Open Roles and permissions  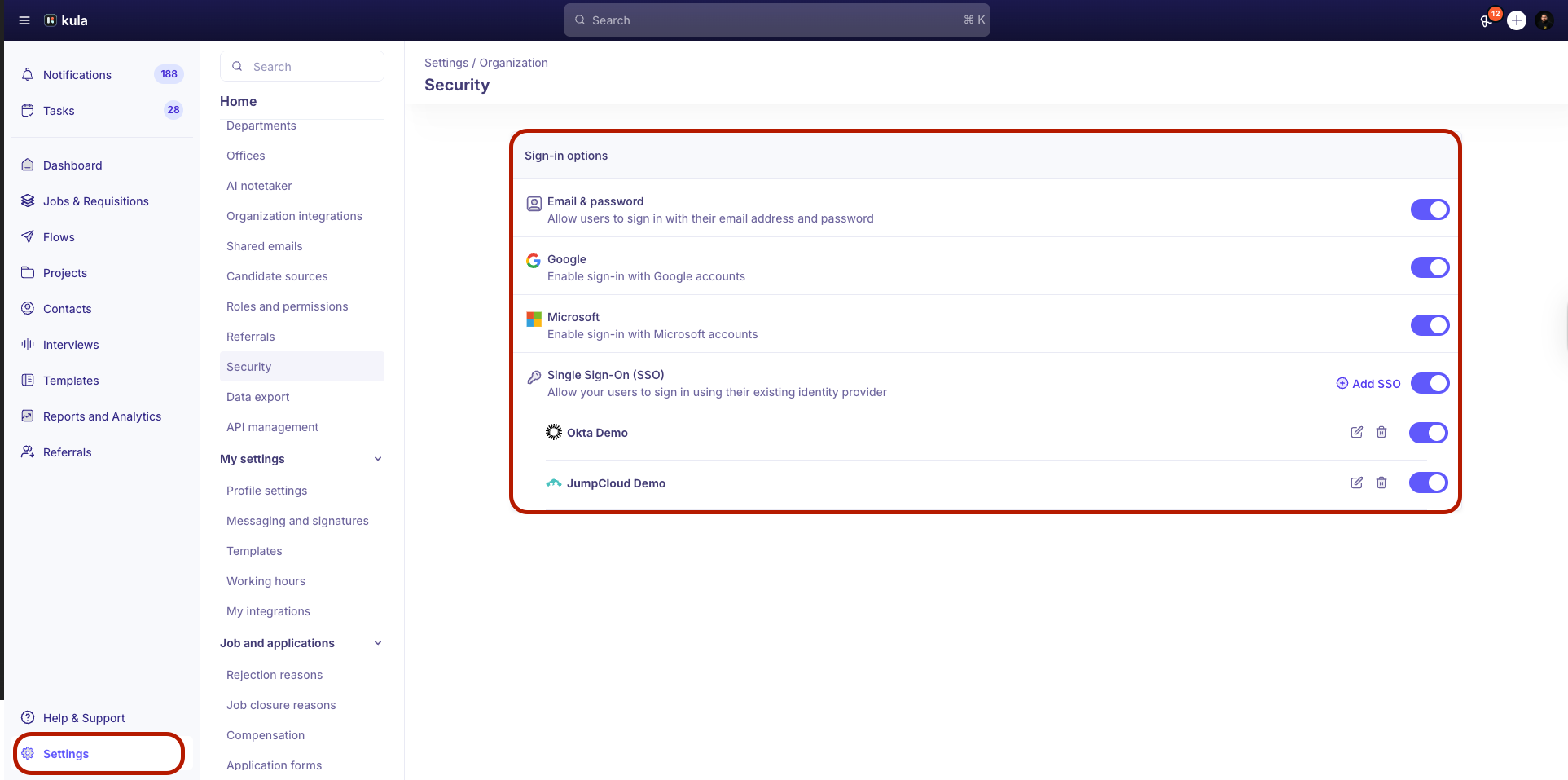pos(288,306)
